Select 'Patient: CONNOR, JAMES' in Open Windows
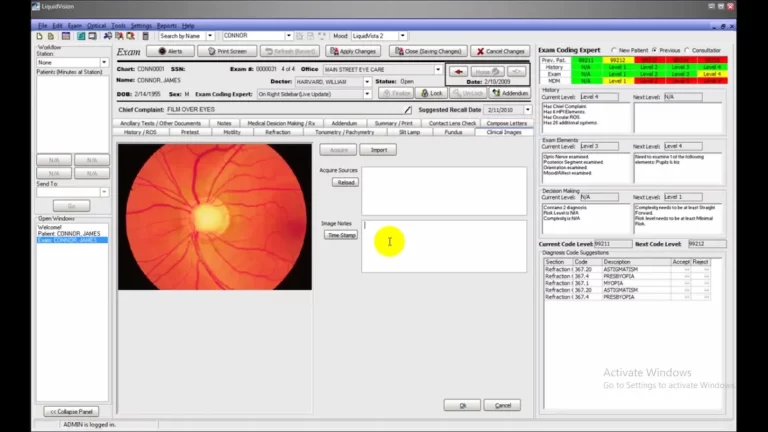The image size is (768, 432). point(69,234)
